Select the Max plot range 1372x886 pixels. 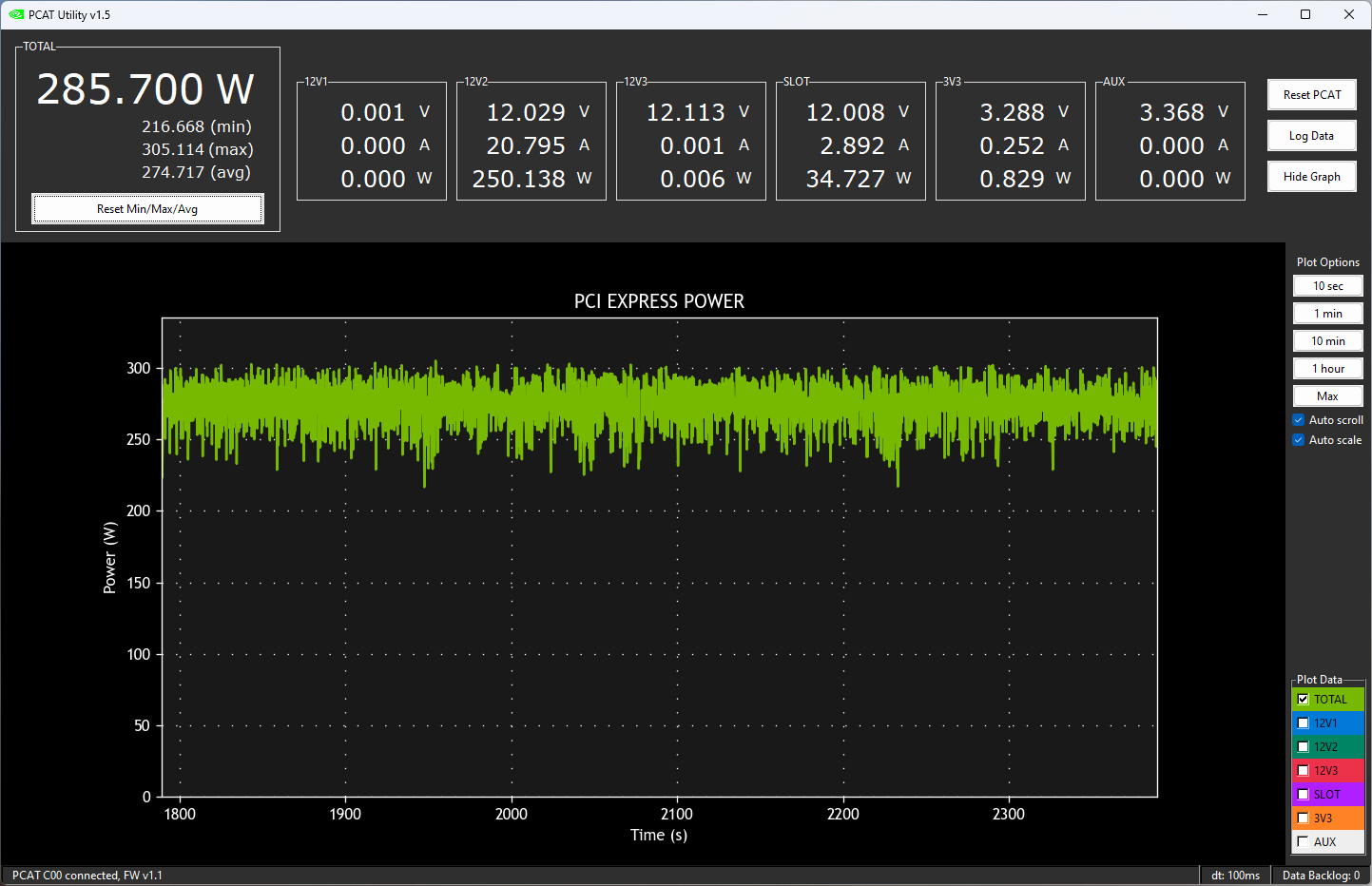[x=1327, y=395]
